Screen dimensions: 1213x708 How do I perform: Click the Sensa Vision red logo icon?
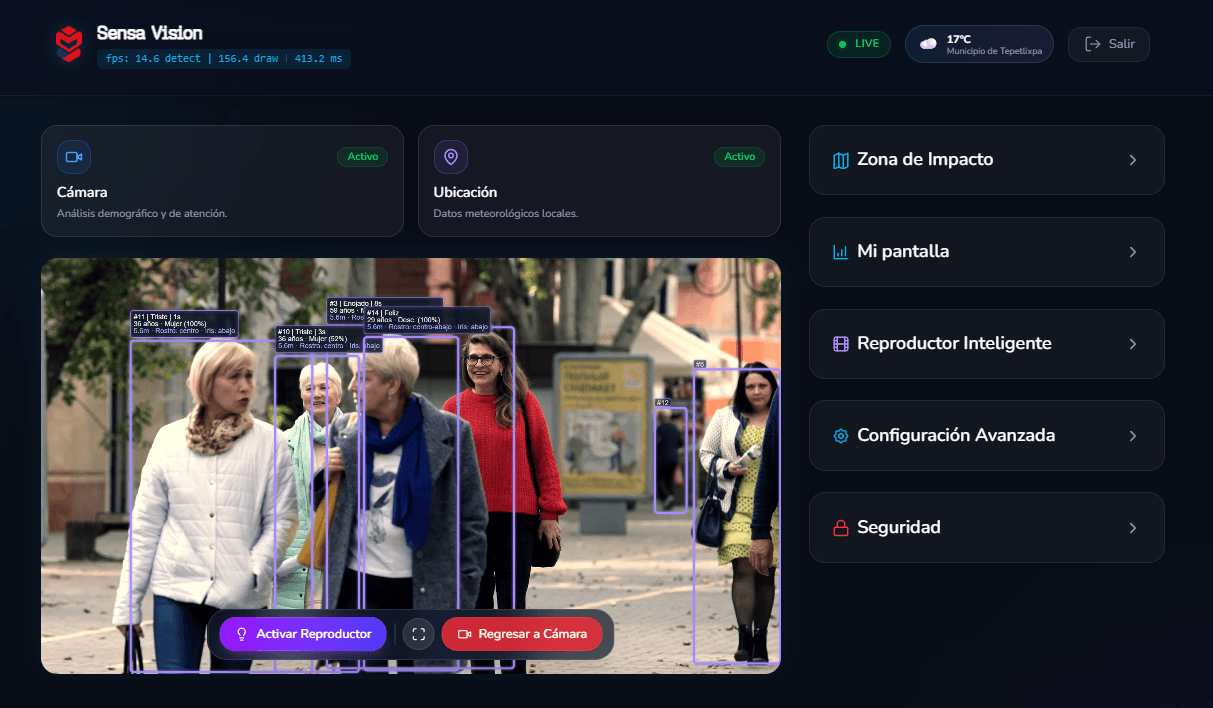[68, 44]
